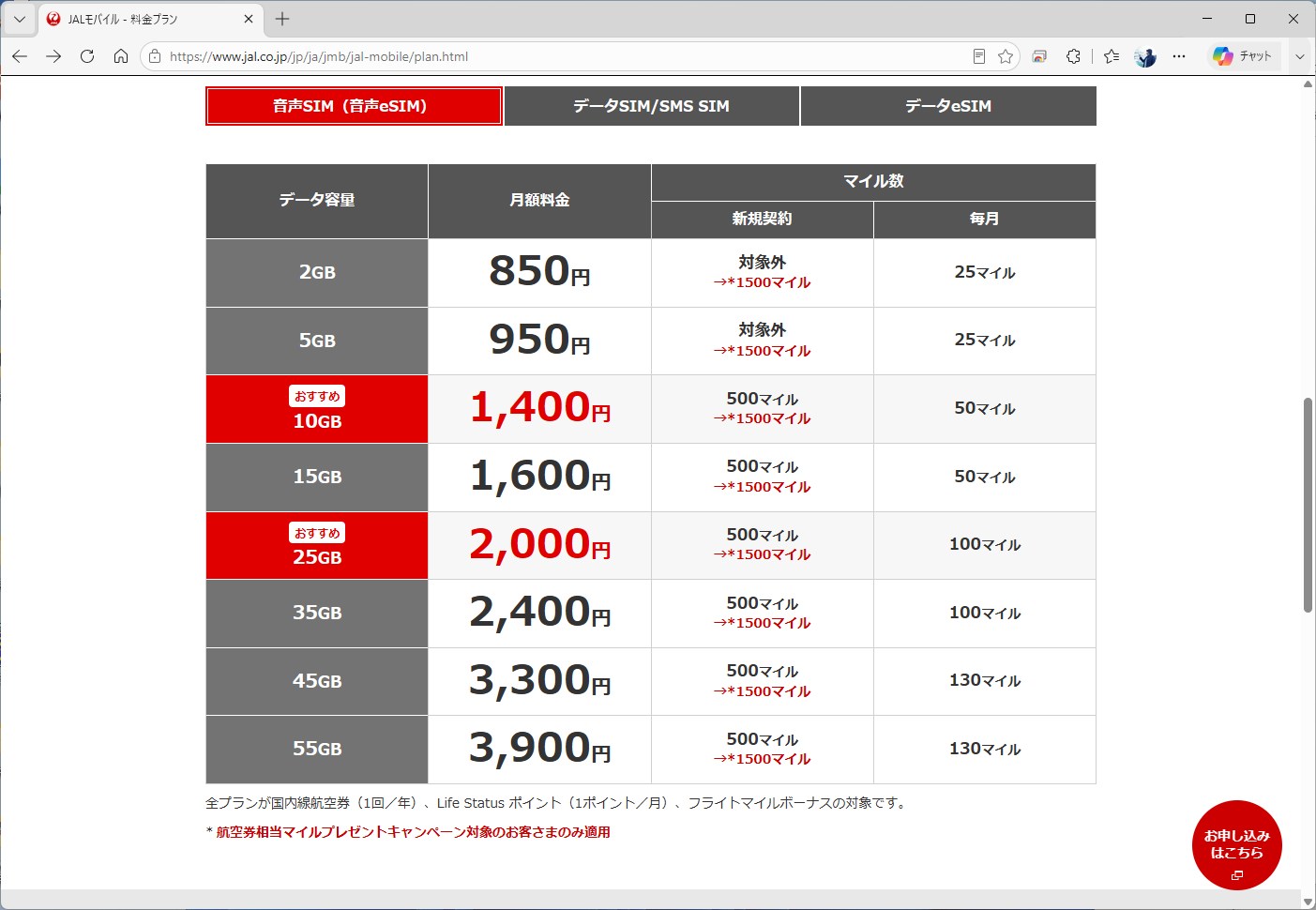Open the reader view icon
Viewport: 1316px width, 910px height.
pos(979,56)
